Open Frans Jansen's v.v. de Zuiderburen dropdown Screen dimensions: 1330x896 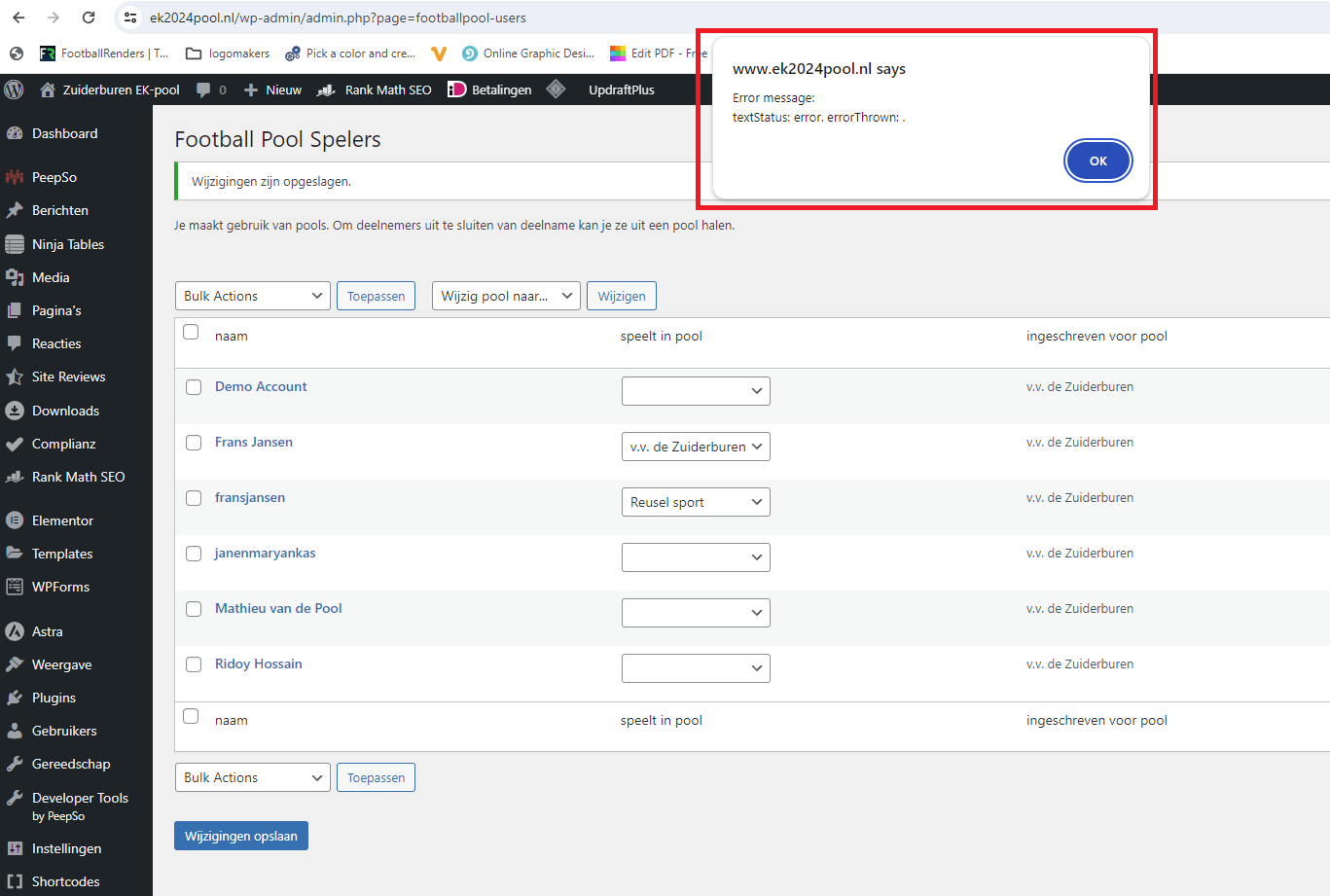[696, 447]
